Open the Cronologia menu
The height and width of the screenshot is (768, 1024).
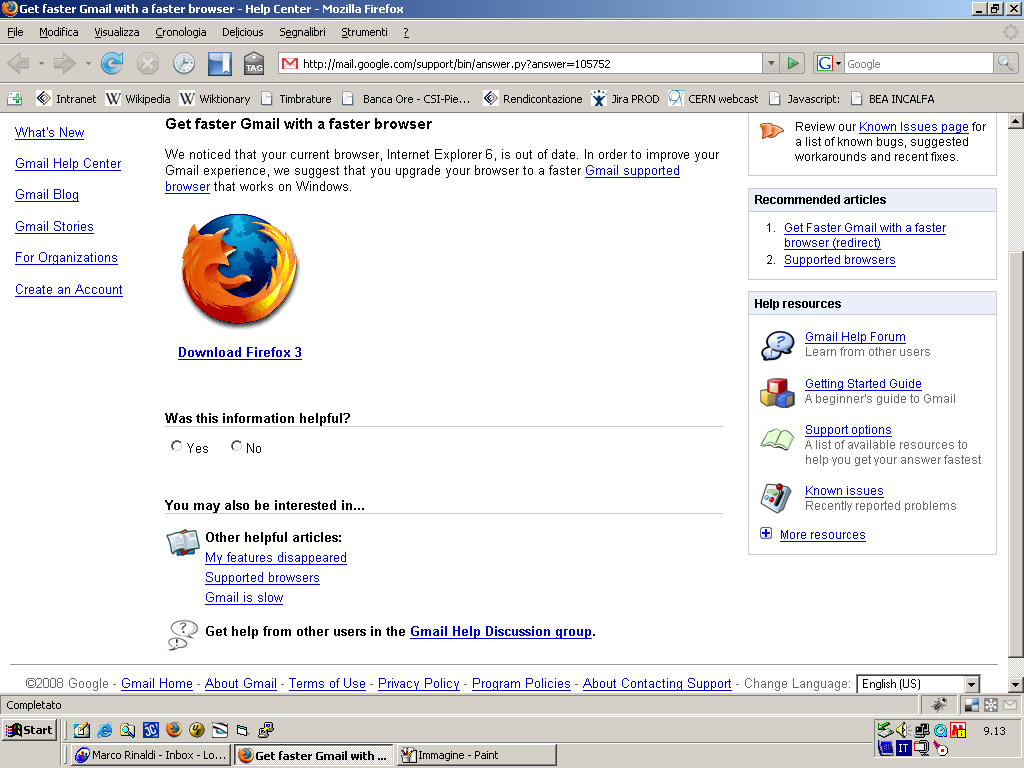click(180, 32)
